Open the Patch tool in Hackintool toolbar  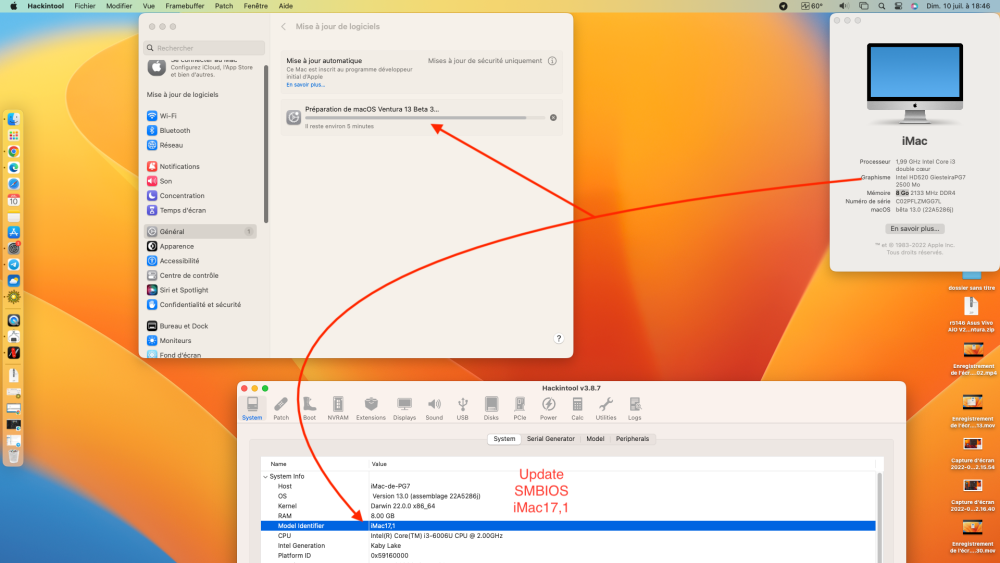pos(281,408)
